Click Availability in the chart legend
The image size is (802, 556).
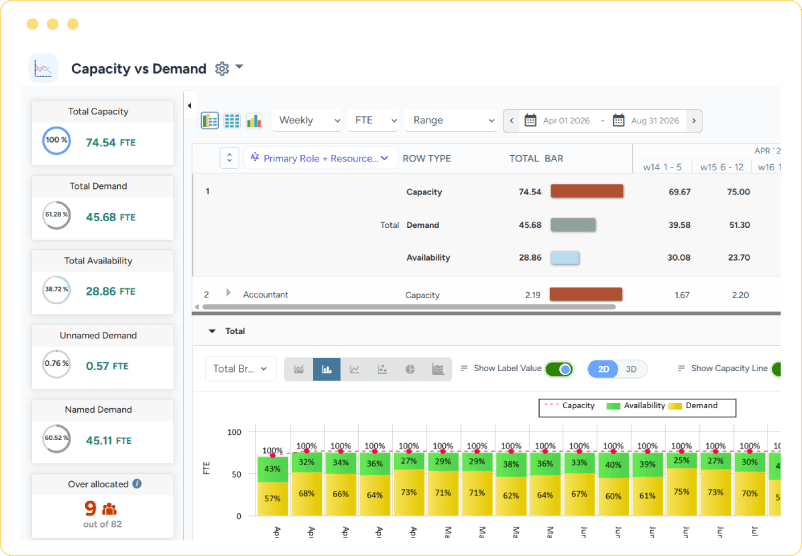click(636, 405)
